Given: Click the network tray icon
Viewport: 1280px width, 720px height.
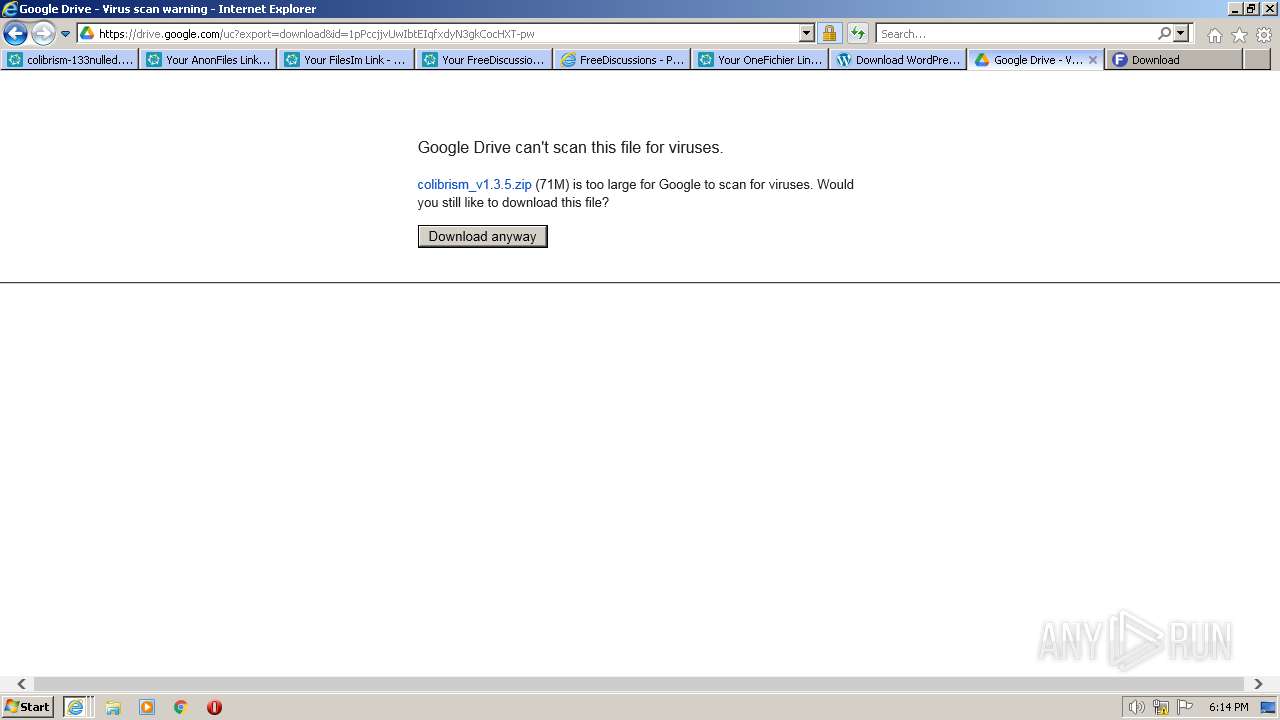Looking at the screenshot, I should tap(1161, 707).
